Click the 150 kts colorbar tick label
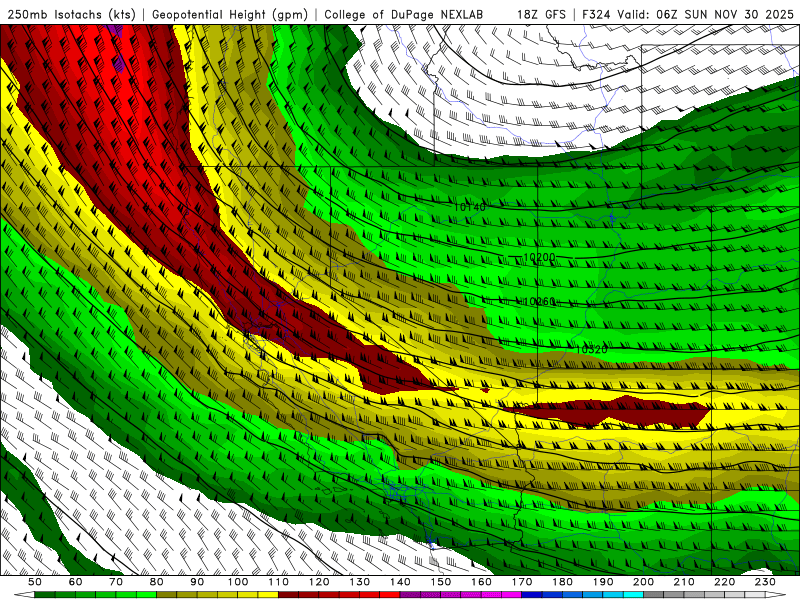 (440, 582)
